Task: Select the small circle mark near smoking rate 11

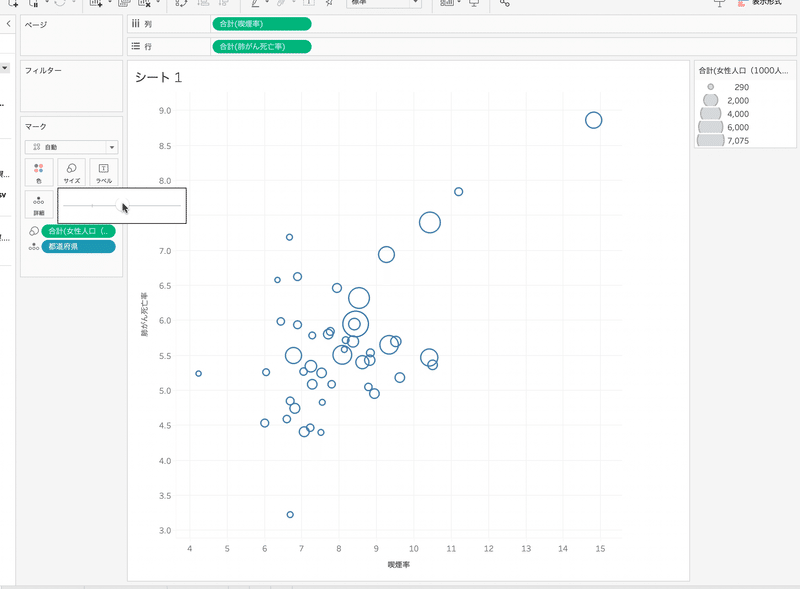Action: tap(459, 192)
